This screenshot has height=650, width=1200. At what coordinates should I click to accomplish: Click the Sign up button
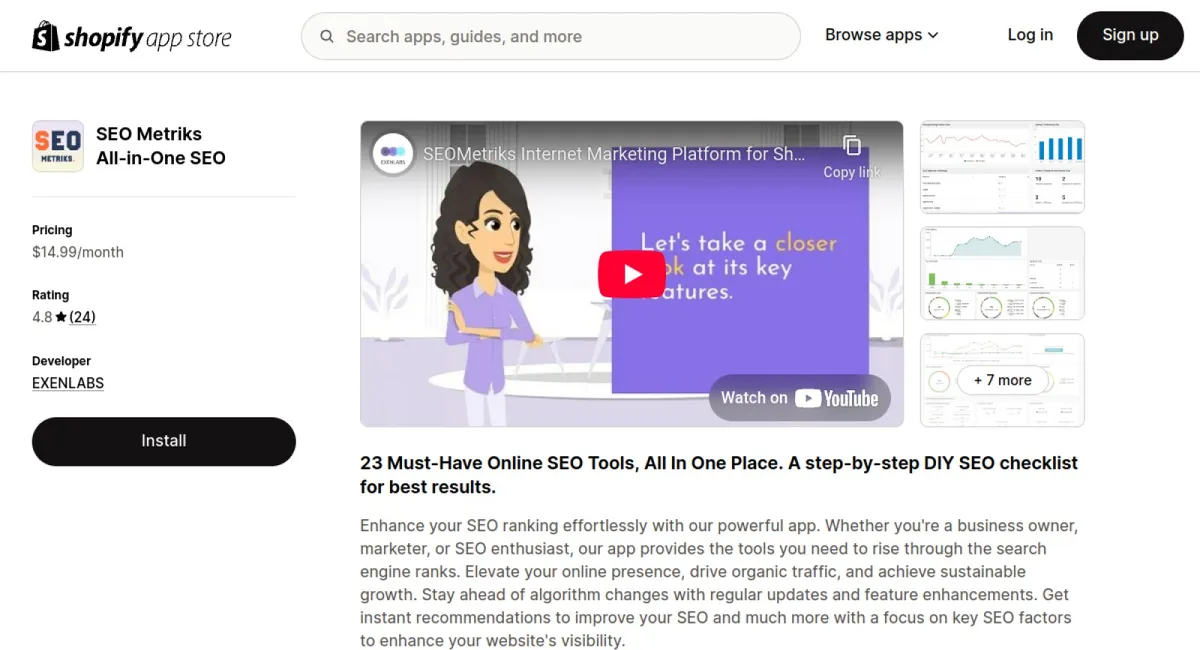point(1130,35)
